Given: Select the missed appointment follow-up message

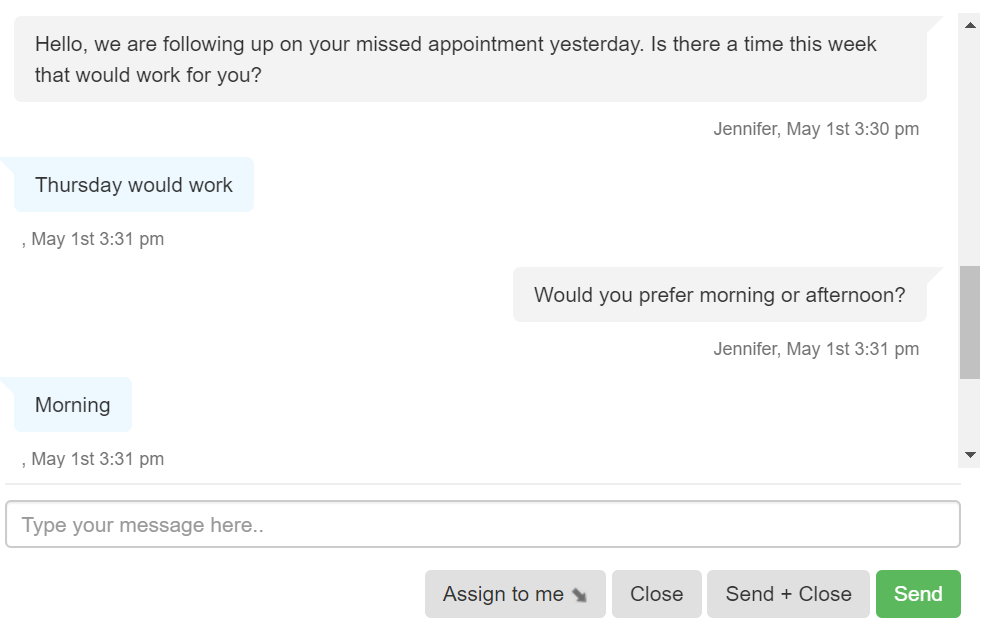Looking at the screenshot, I should [470, 59].
